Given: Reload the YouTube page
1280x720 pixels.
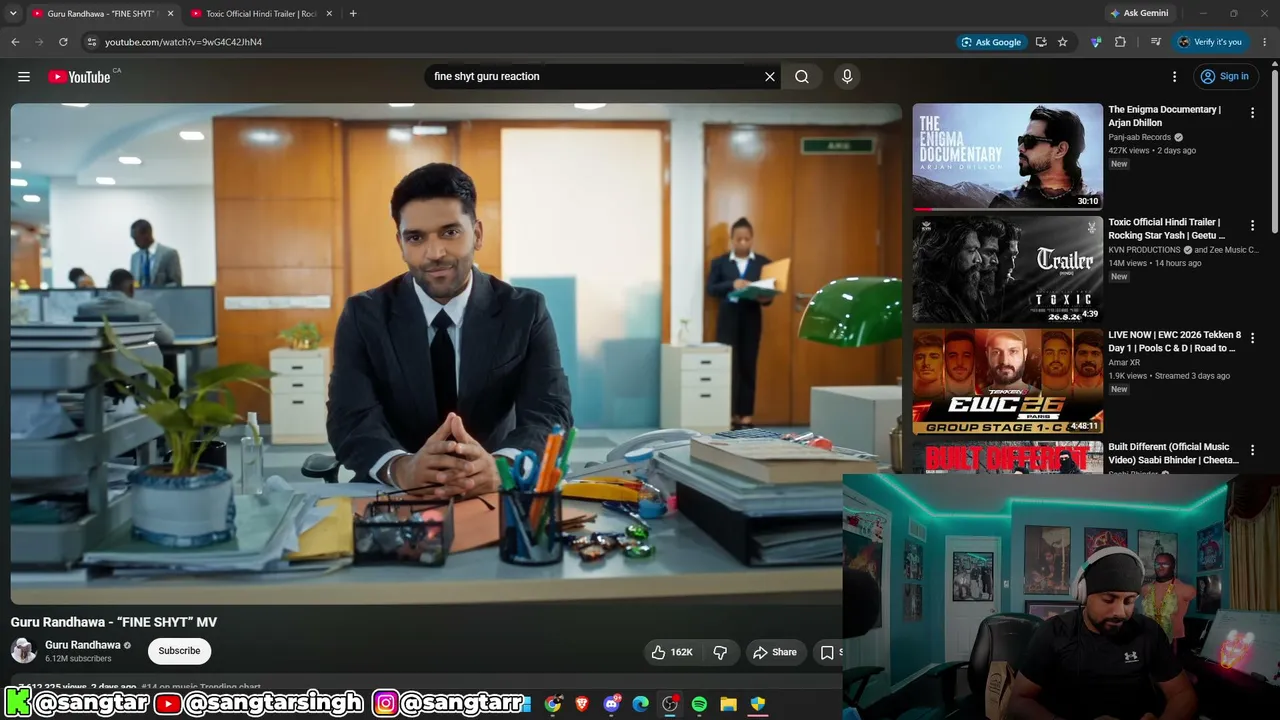Looking at the screenshot, I should point(63,42).
